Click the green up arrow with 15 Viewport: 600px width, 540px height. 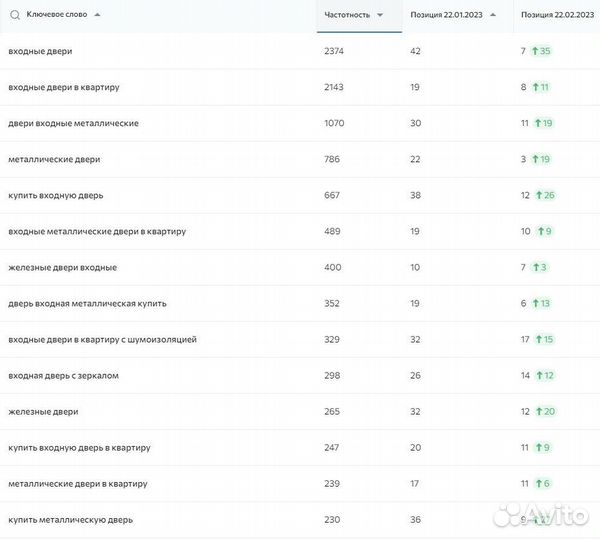click(538, 339)
